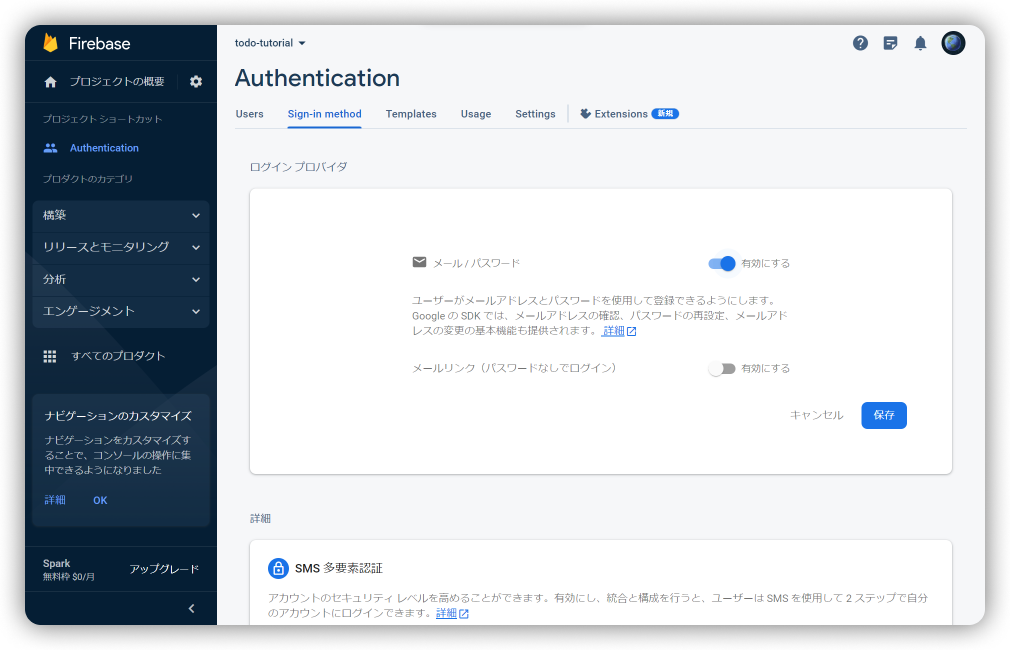Switch to the Users tab
Screen dimensions: 1010x650
(249, 114)
